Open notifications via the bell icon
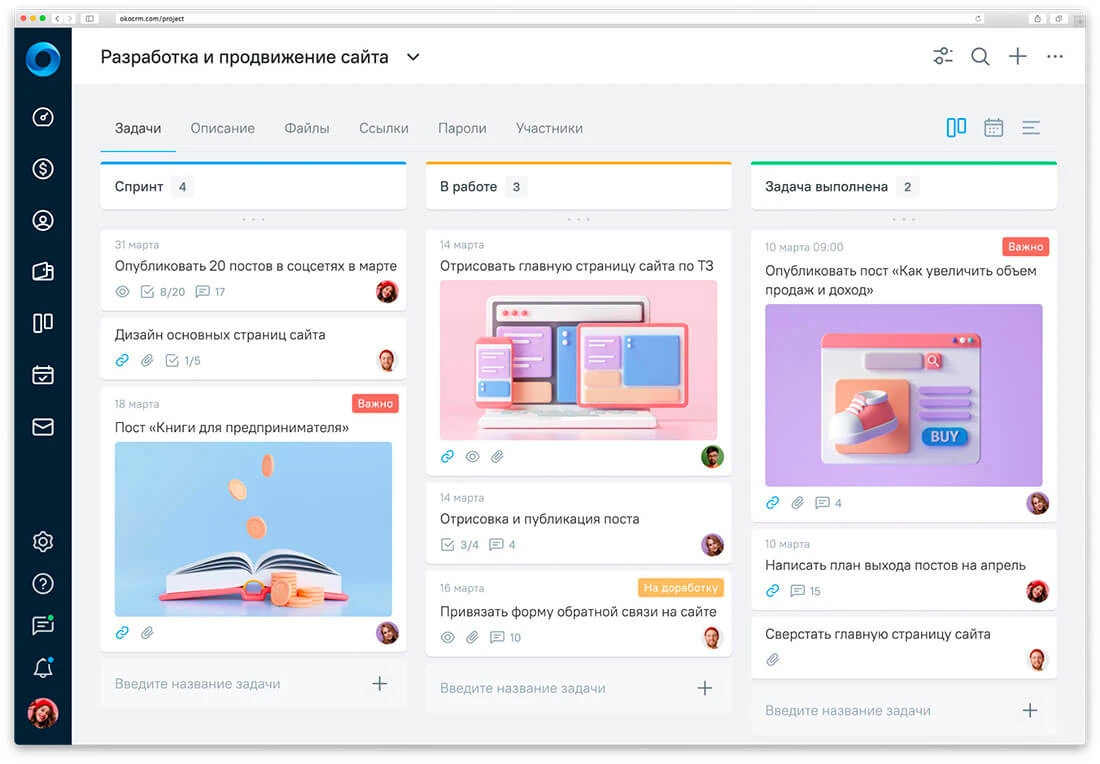 [x=42, y=667]
